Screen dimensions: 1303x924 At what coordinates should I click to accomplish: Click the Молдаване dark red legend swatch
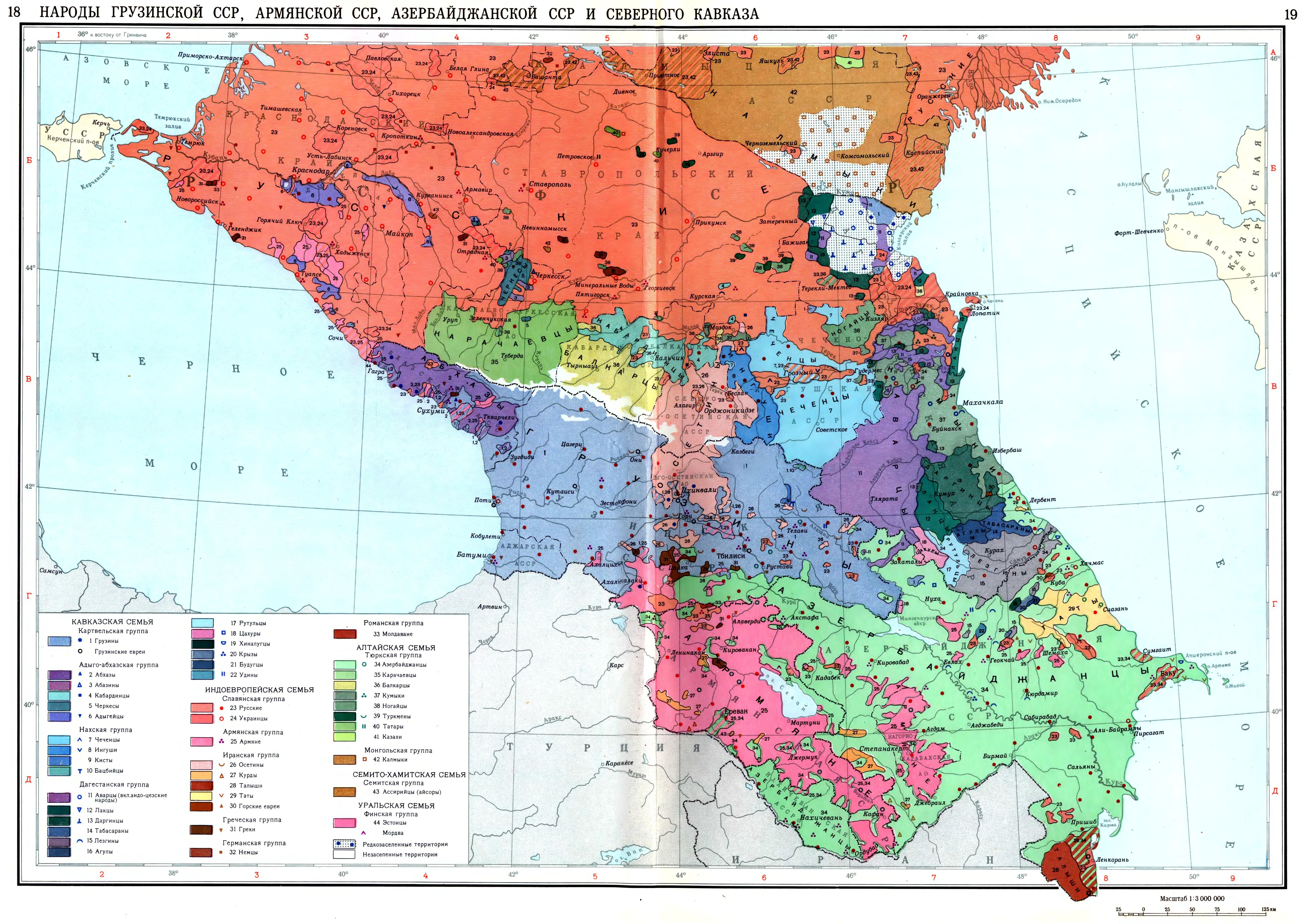point(345,634)
